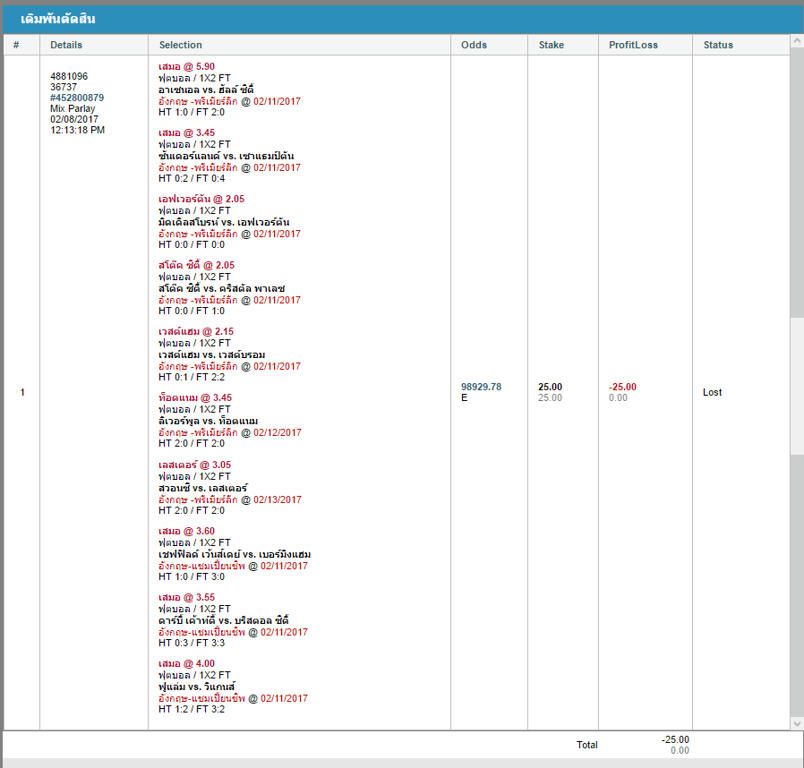Click bet reference #452800879
804x768 pixels.
coord(77,97)
